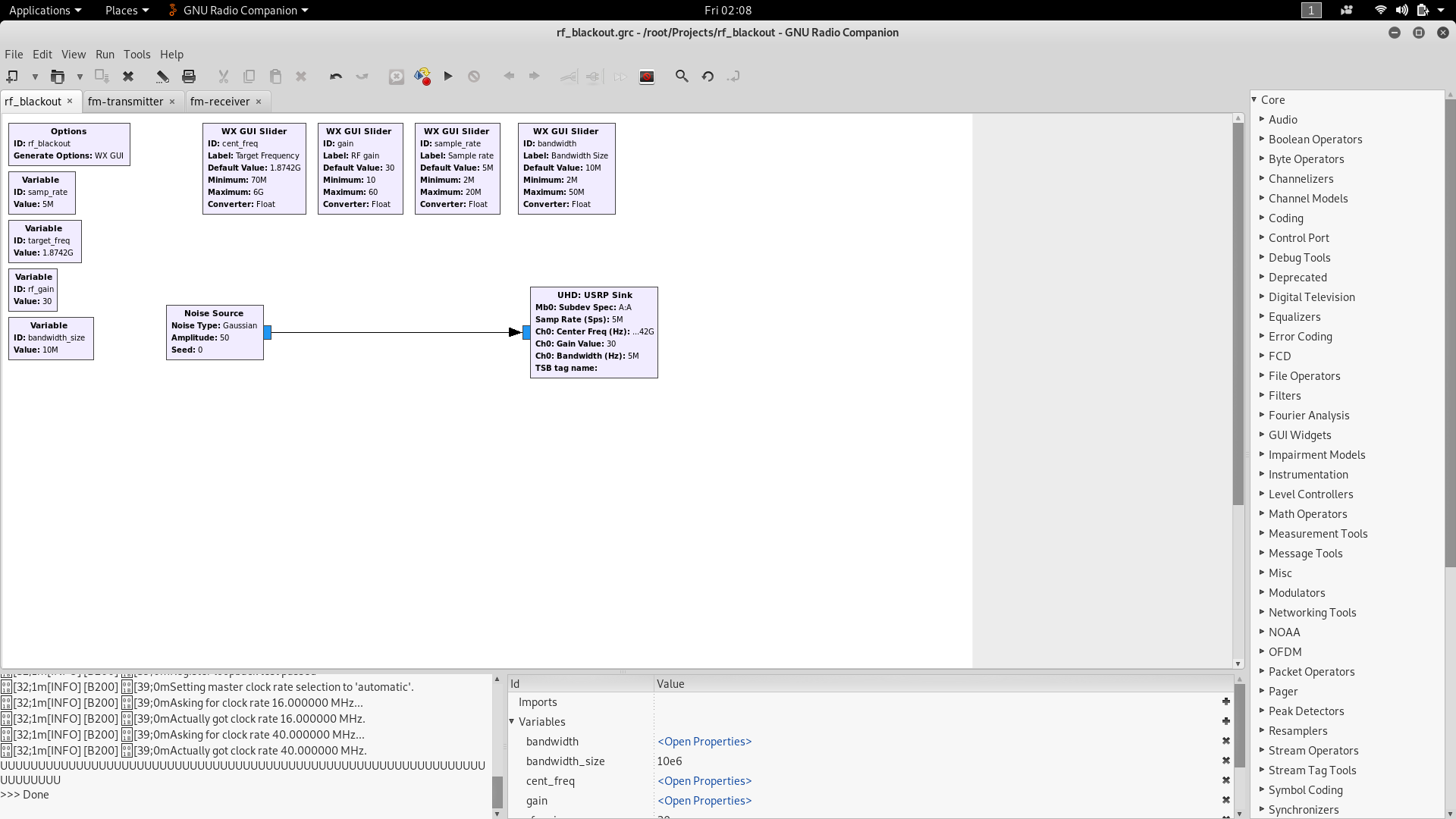Open the Tools menu
This screenshot has width=1456, height=819.
[x=137, y=55]
